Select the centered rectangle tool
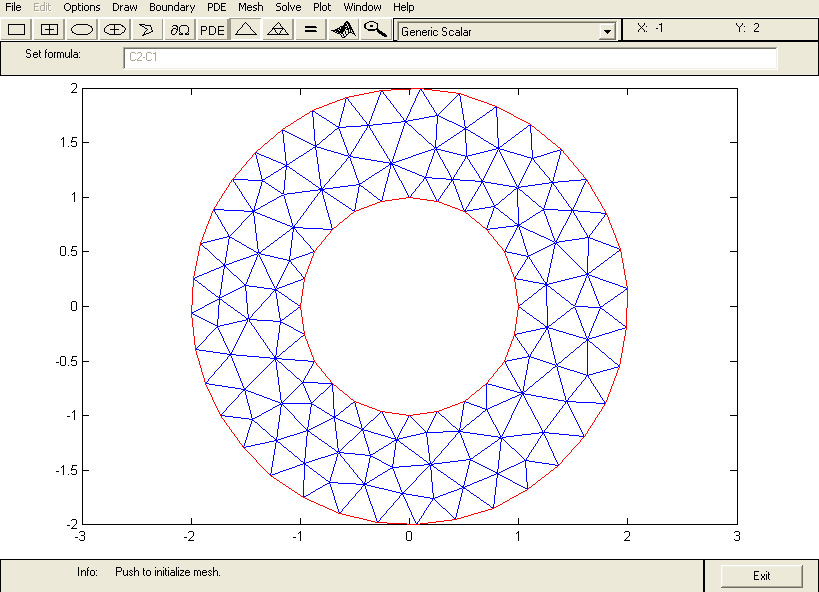Screen dimensions: 819x592 [x=49, y=30]
